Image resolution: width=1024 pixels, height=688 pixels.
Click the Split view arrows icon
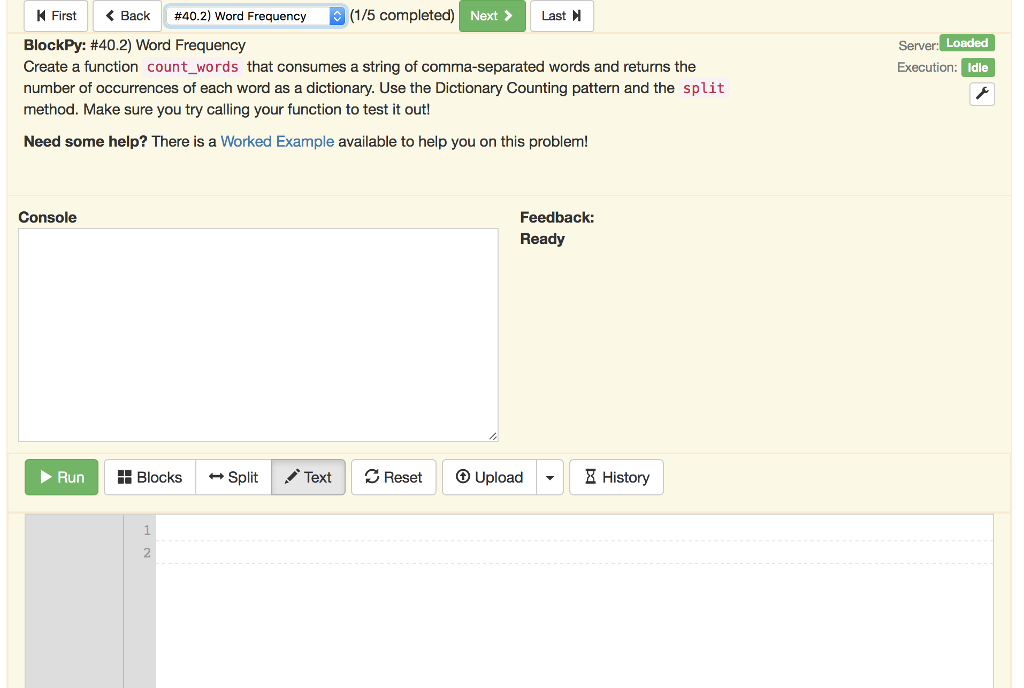[x=216, y=477]
